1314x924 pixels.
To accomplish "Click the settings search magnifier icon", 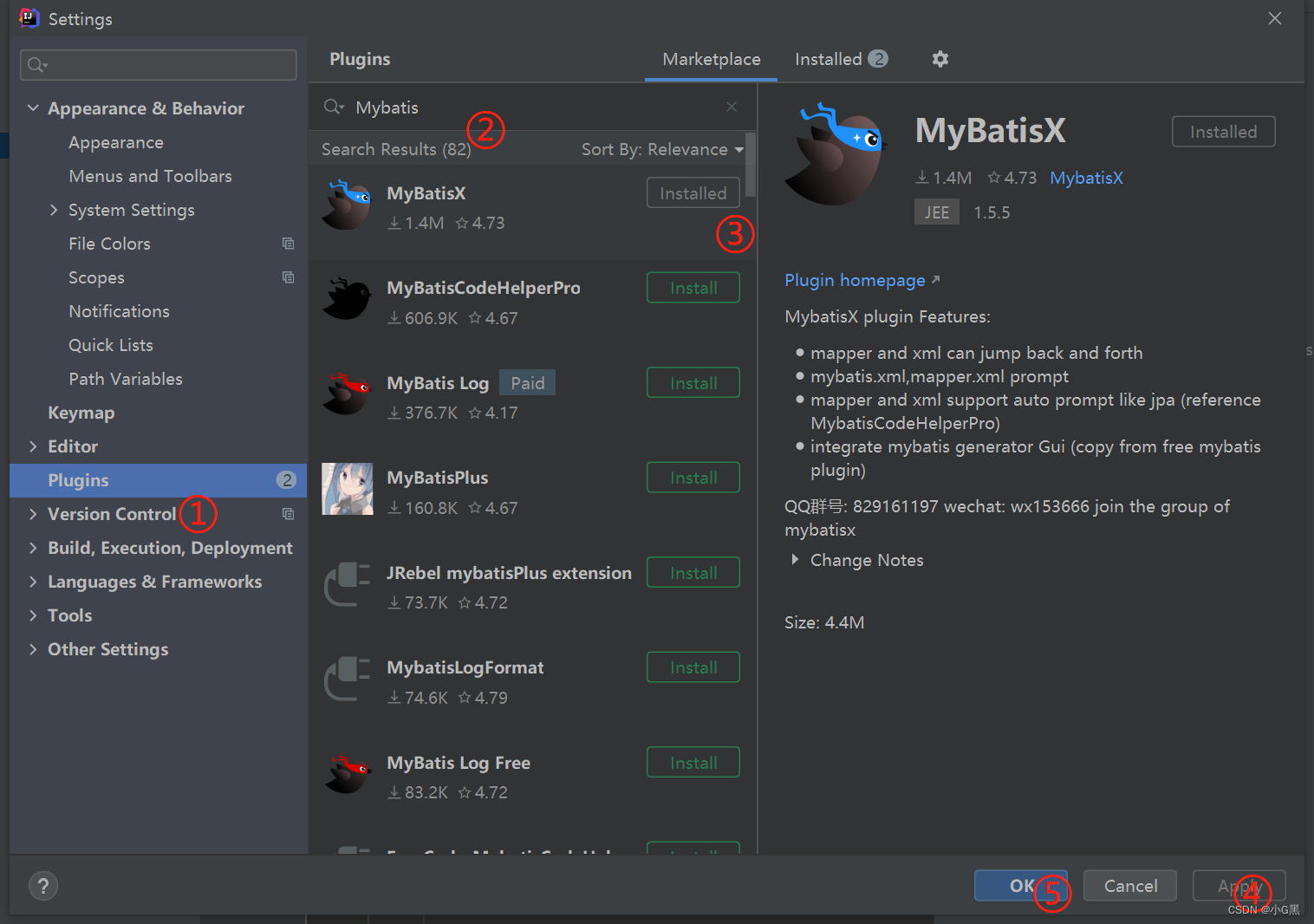I will pyautogui.click(x=36, y=65).
